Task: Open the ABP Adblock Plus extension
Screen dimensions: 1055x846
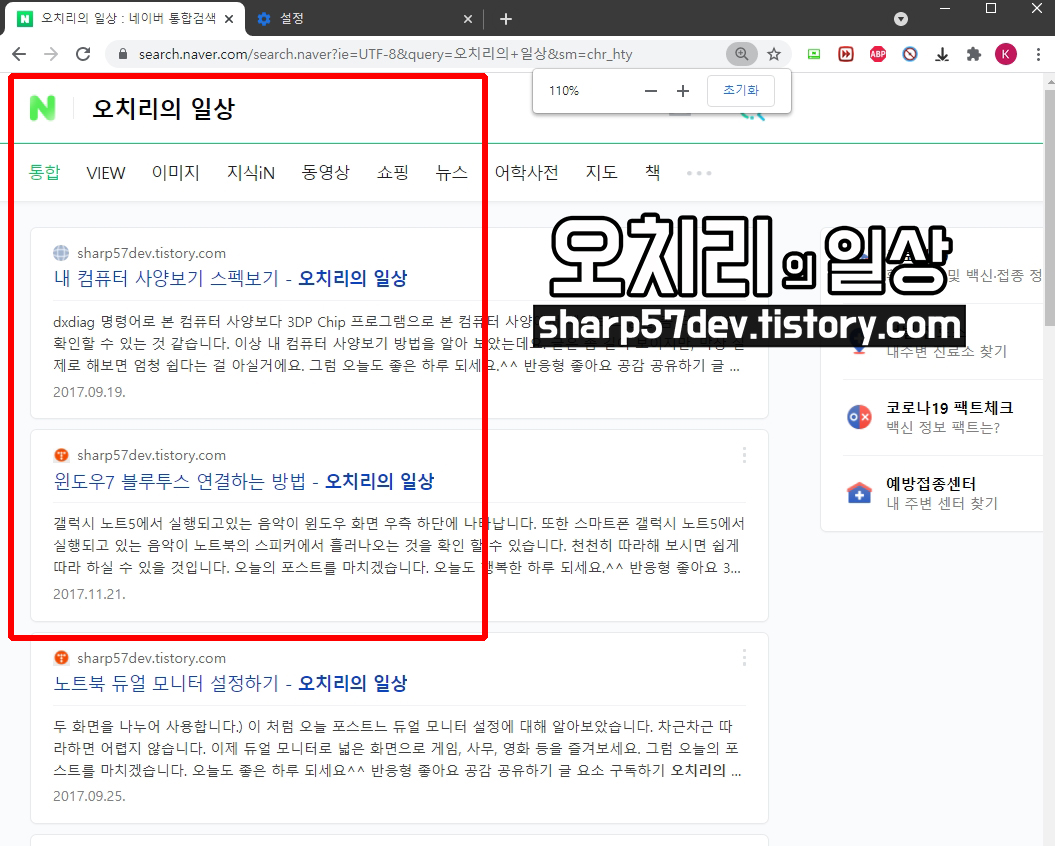Action: pyautogui.click(x=878, y=54)
